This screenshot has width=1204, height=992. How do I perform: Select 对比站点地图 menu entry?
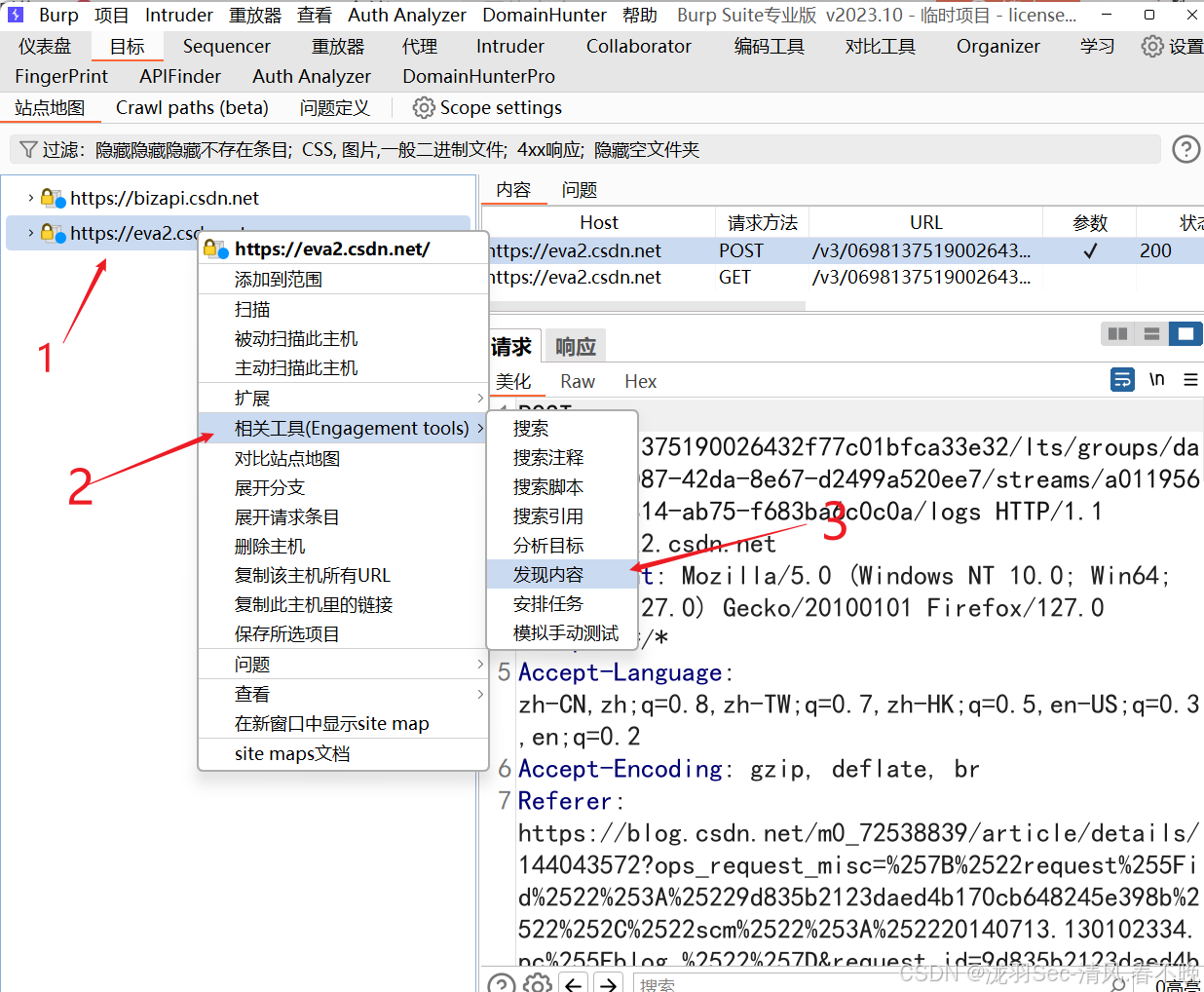tap(343, 458)
